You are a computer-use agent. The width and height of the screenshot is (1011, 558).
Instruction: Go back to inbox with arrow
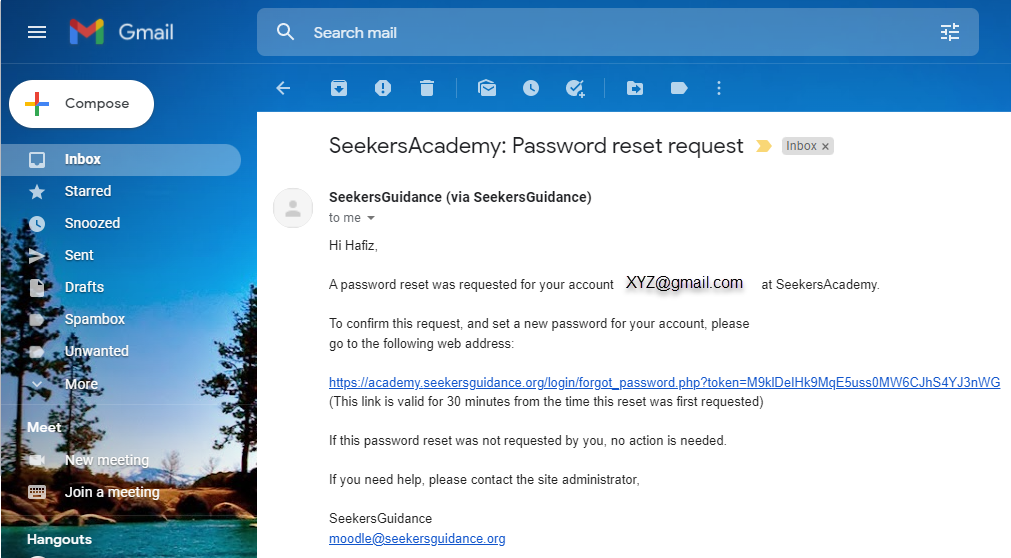283,88
